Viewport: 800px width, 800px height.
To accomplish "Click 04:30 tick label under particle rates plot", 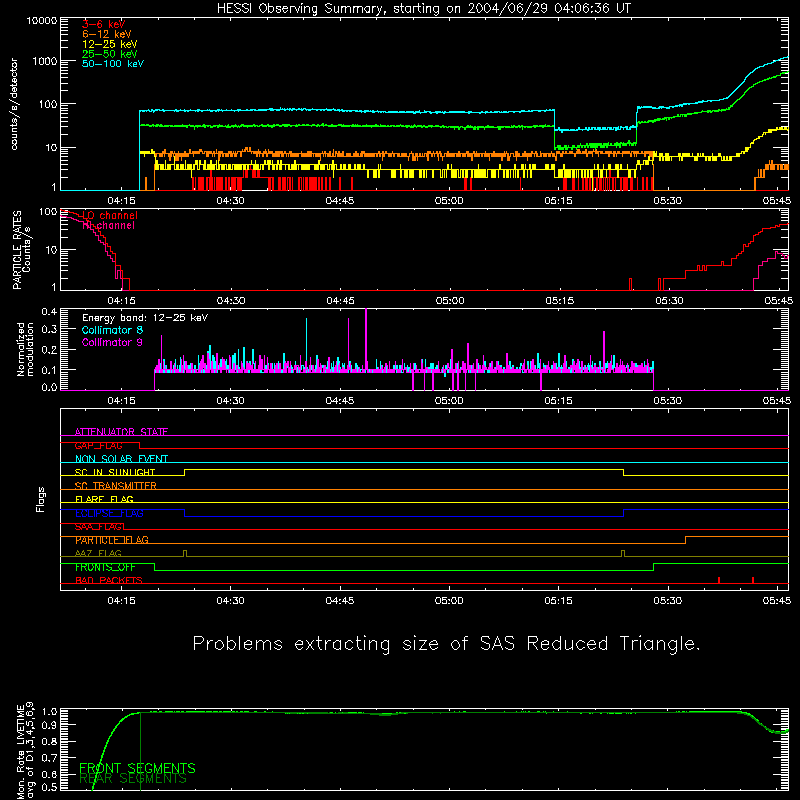I will click(231, 301).
